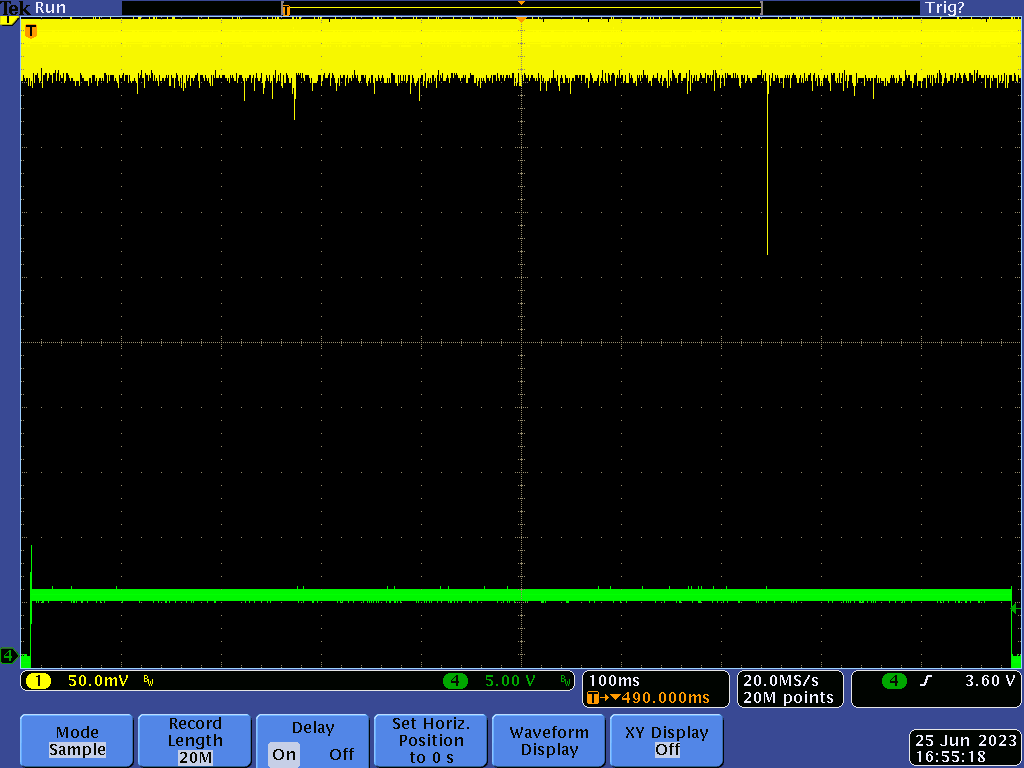Click the channel 4 green badge in readout
Screen dimensions: 1024x768
[x=456, y=681]
